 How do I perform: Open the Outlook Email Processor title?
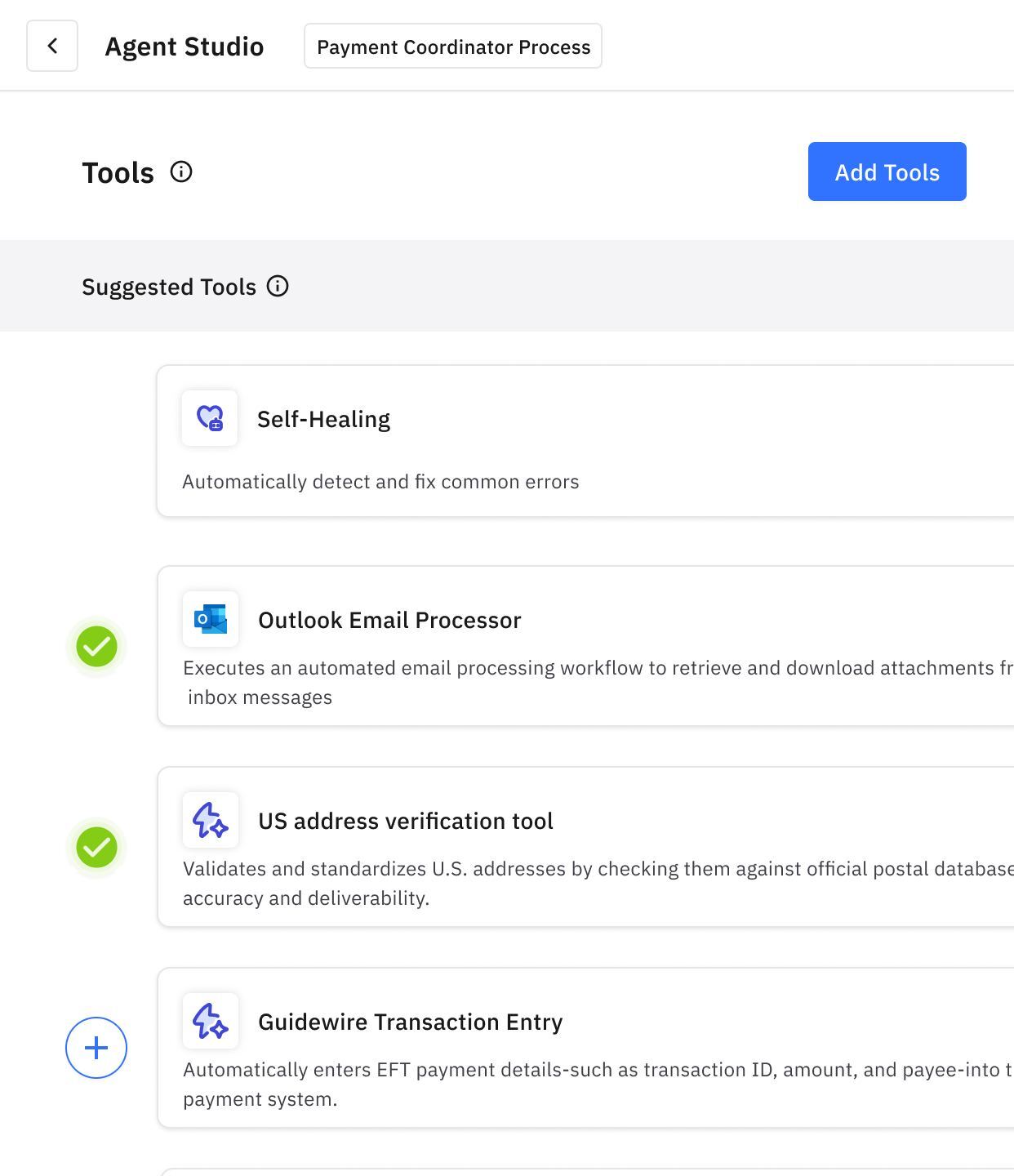pos(389,620)
